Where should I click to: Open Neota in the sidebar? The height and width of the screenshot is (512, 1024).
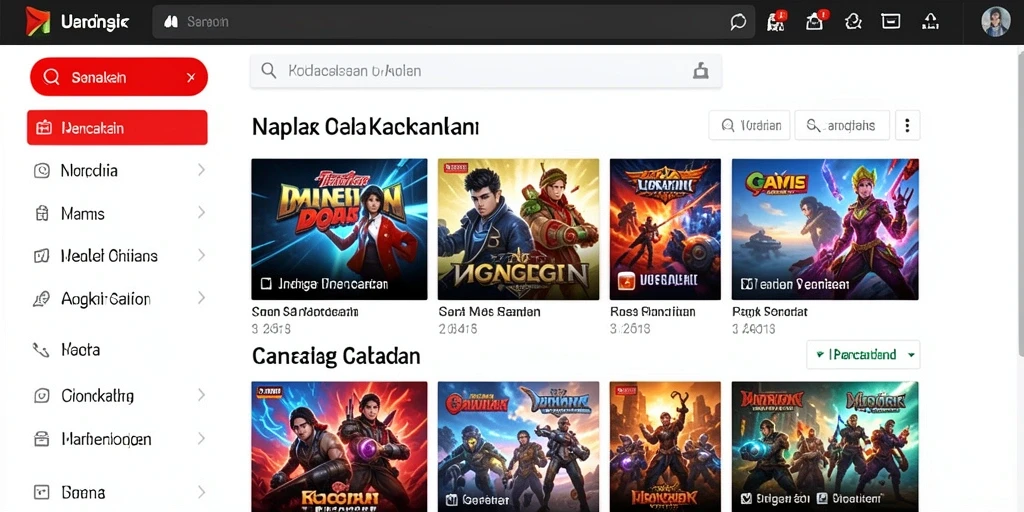pos(80,350)
